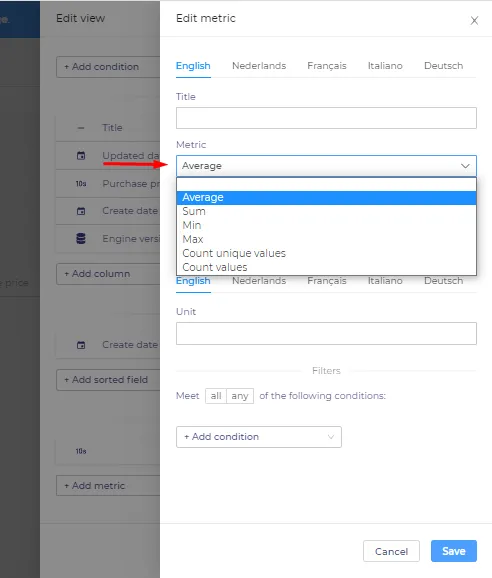Screen dimensions: 492x578
Task: Expand the Add condition dropdown in Filters
Action: pyautogui.click(x=259, y=437)
